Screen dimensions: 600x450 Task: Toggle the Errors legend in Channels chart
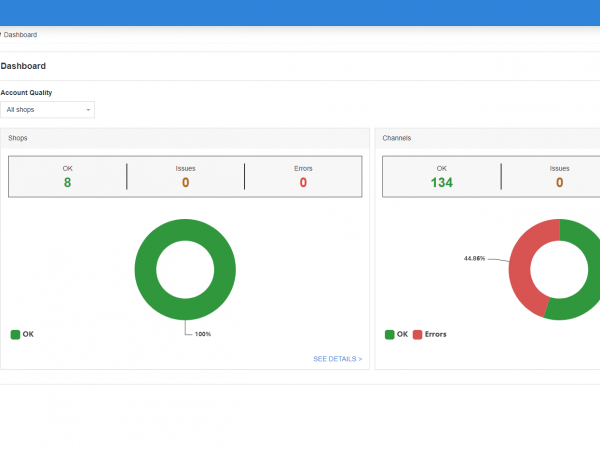pos(430,334)
